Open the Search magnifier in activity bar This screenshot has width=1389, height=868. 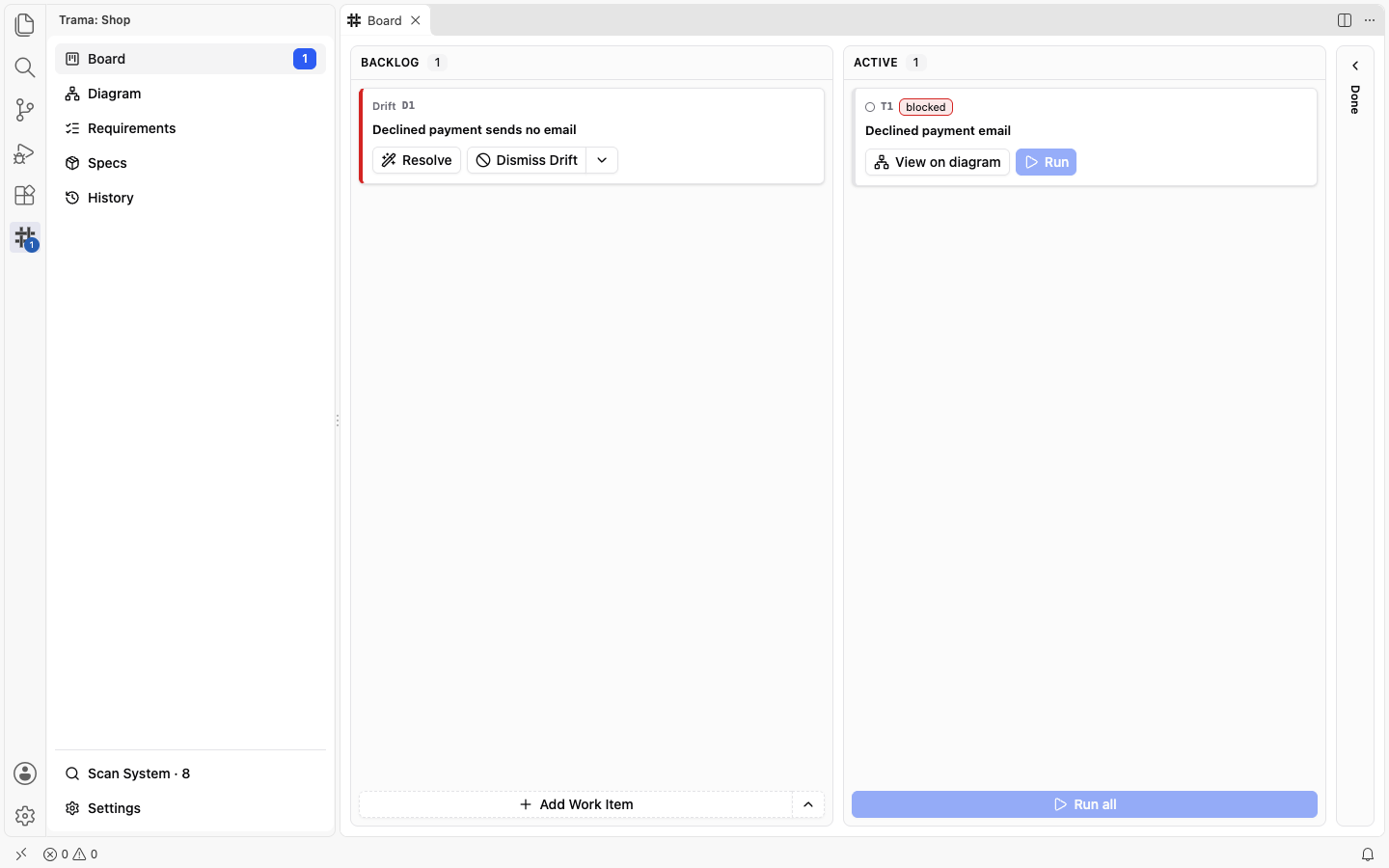(25, 67)
